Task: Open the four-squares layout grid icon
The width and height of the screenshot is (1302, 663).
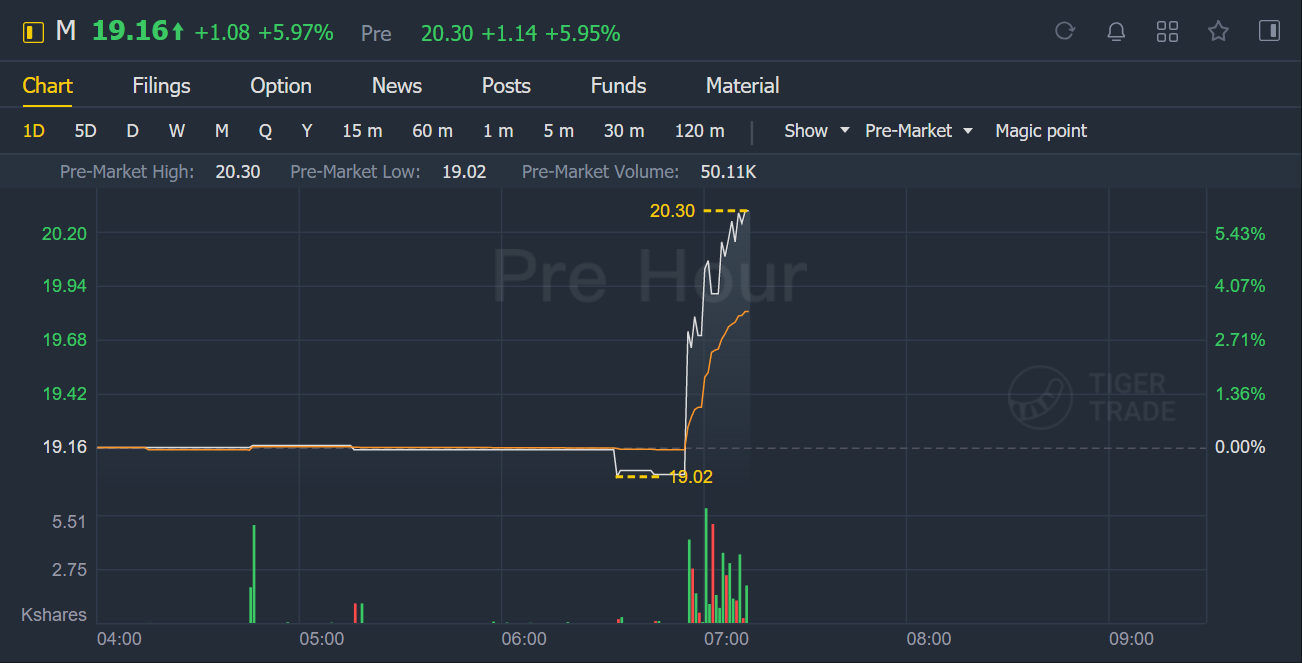Action: (x=1167, y=32)
